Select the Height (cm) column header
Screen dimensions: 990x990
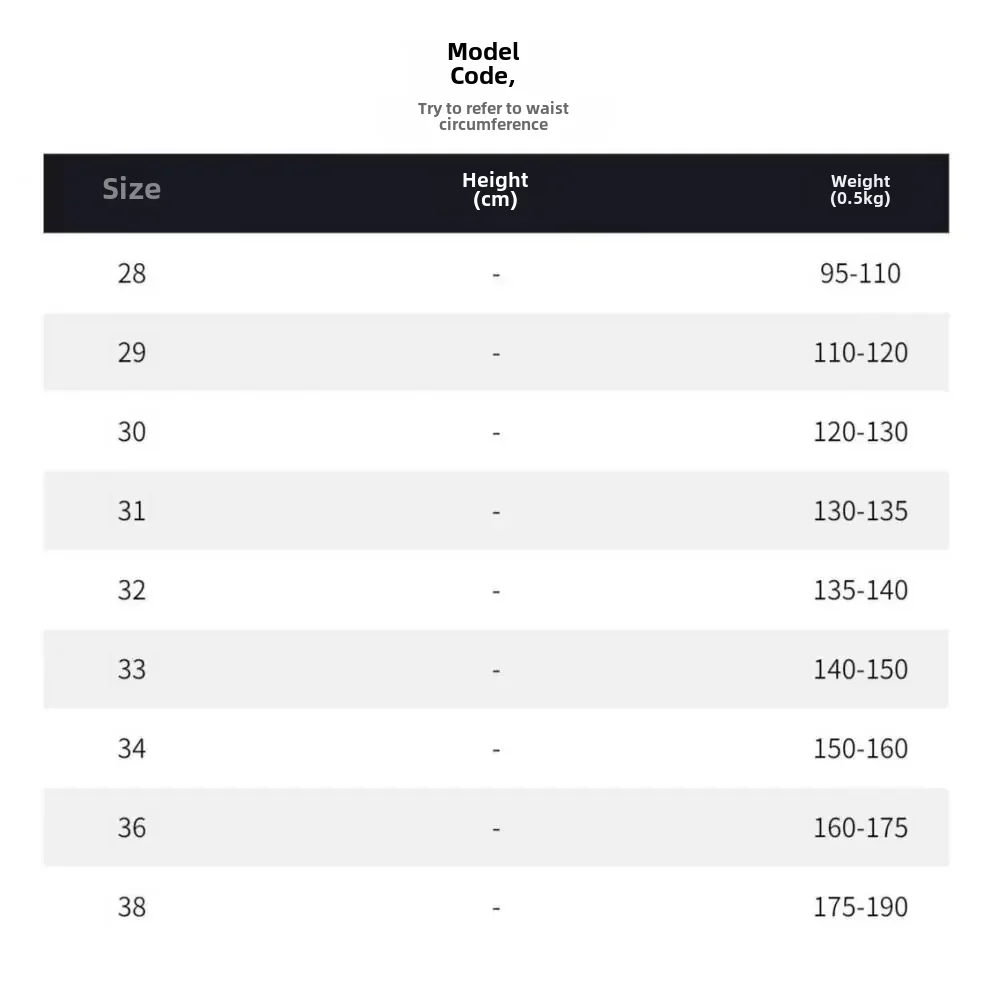click(x=495, y=189)
